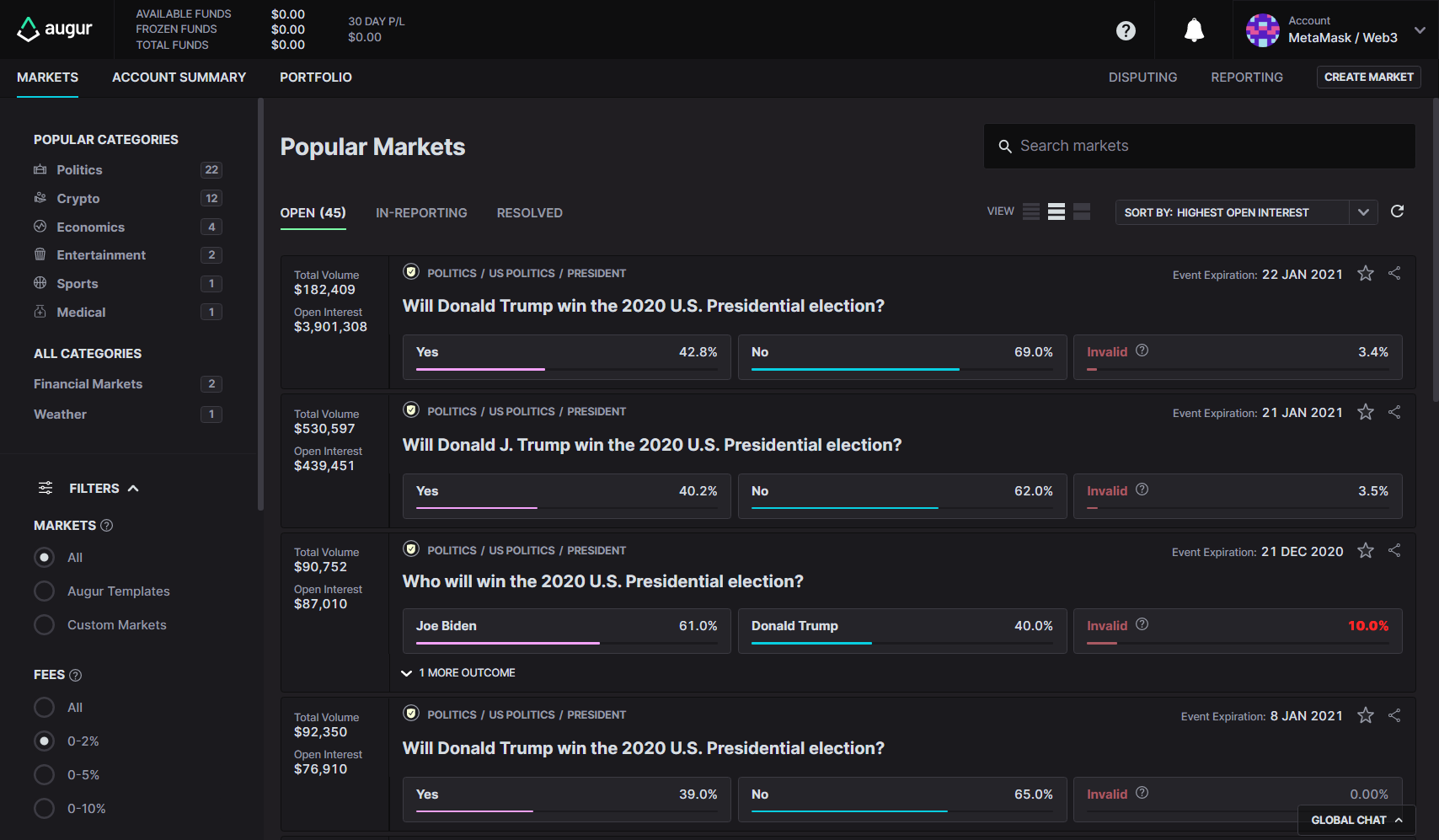The image size is (1439, 840).
Task: Click the Crypto category icon
Action: click(x=40, y=198)
